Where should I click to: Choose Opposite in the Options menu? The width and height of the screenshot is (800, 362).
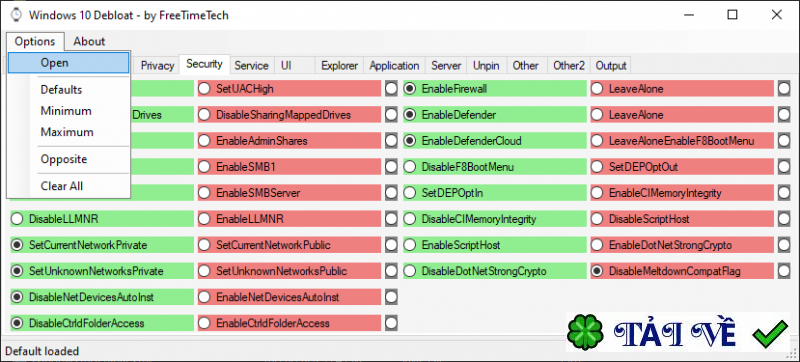tap(68, 159)
